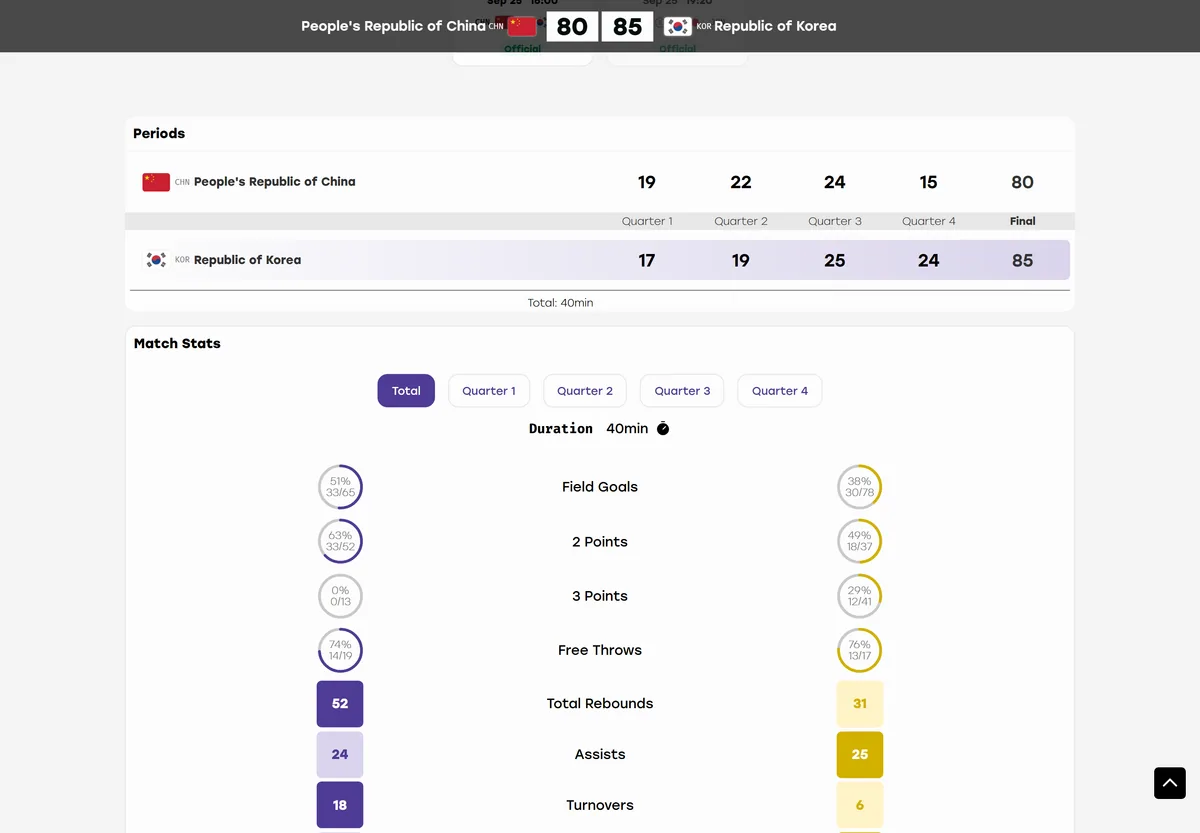The height and width of the screenshot is (833, 1200).
Task: Click China's Total Rebounds 52 box
Action: pyautogui.click(x=340, y=704)
